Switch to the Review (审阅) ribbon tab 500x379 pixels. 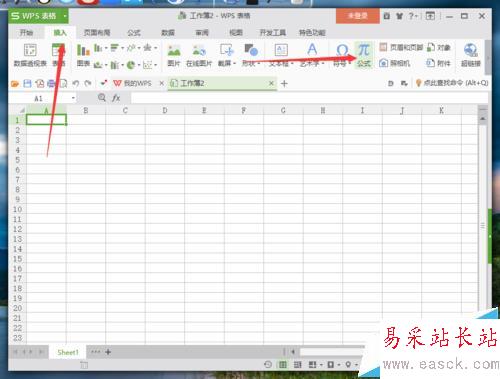click(x=202, y=33)
